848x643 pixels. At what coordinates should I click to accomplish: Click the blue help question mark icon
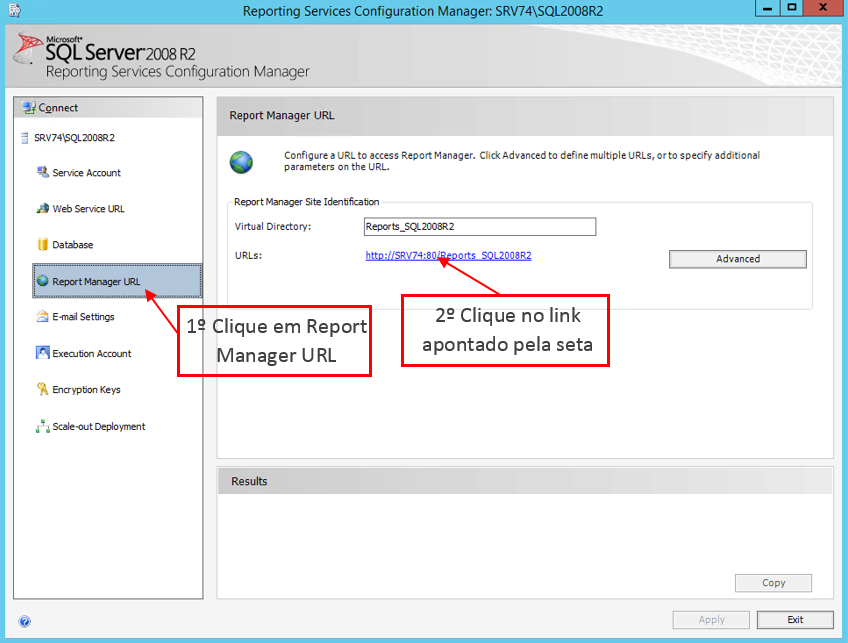point(24,621)
